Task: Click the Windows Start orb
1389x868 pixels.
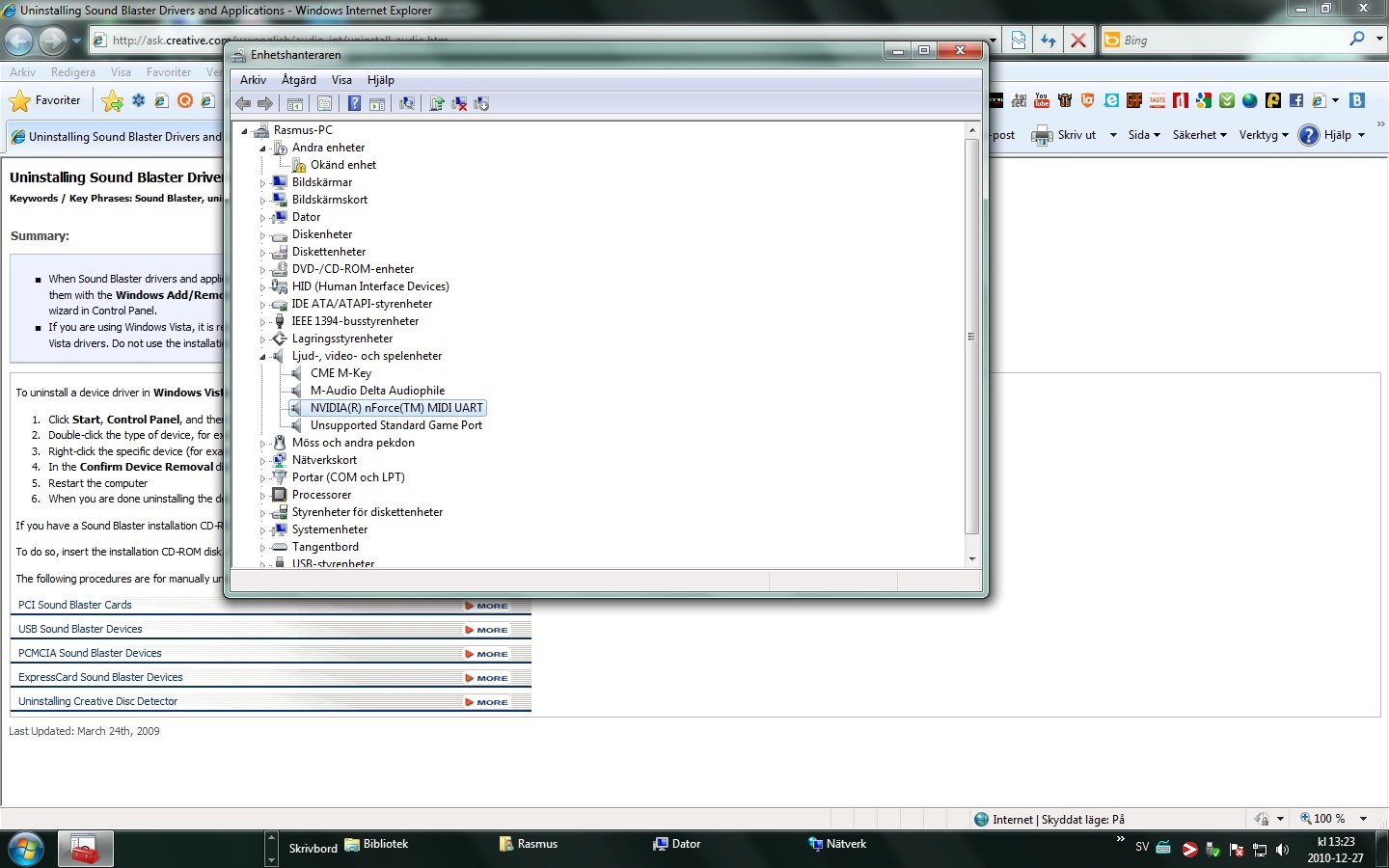Action: click(25, 850)
